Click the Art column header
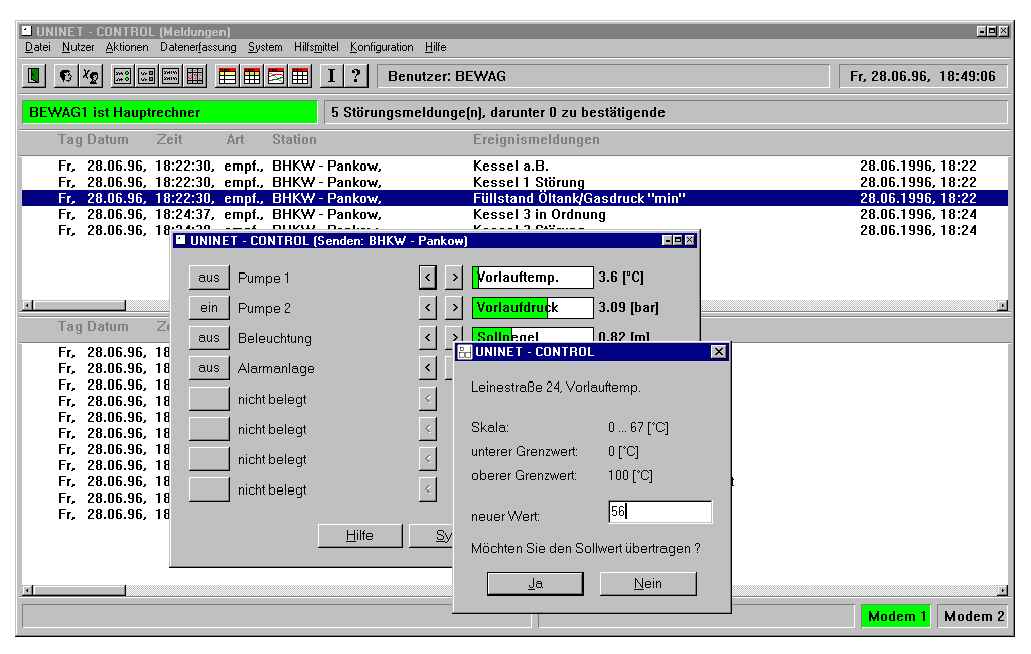The image size is (1031, 654). tap(235, 139)
